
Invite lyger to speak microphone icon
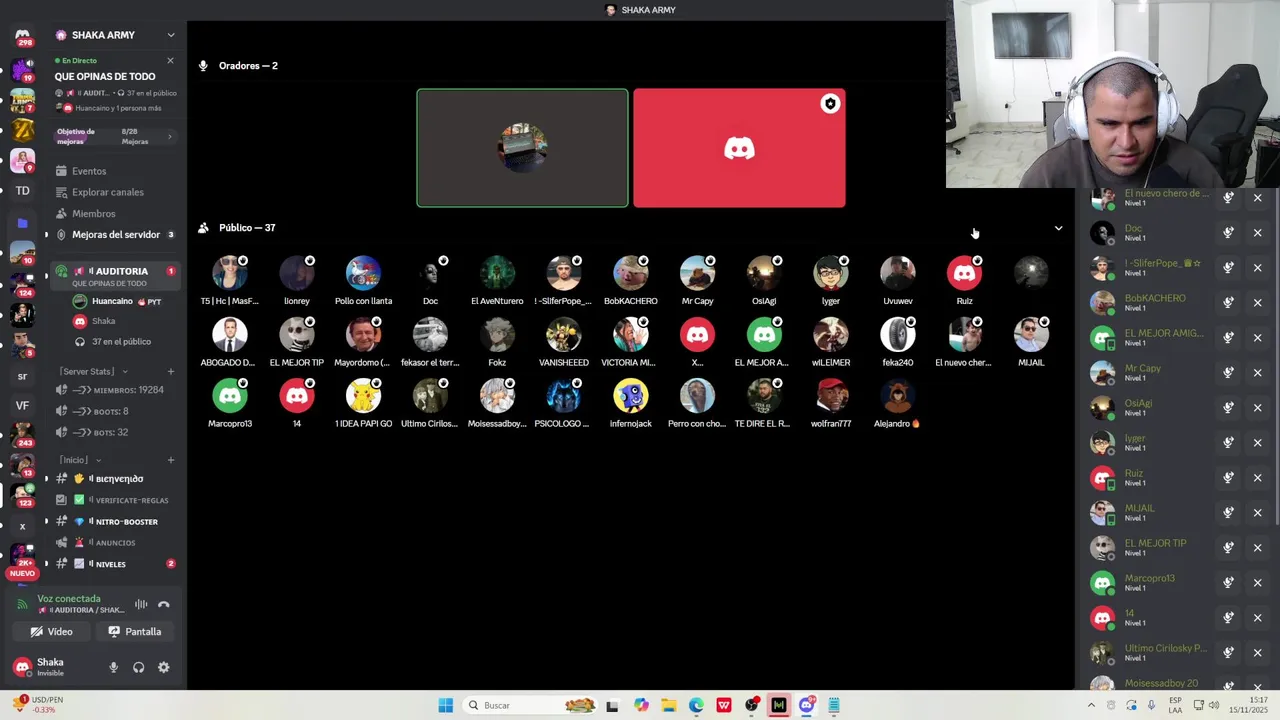tap(1228, 443)
